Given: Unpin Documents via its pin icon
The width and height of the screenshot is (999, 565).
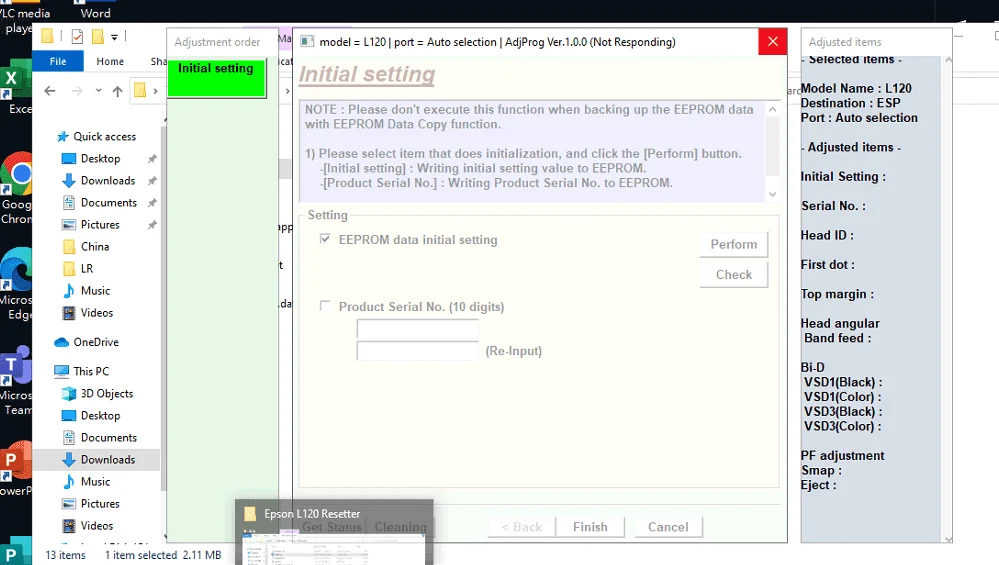Looking at the screenshot, I should [152, 203].
